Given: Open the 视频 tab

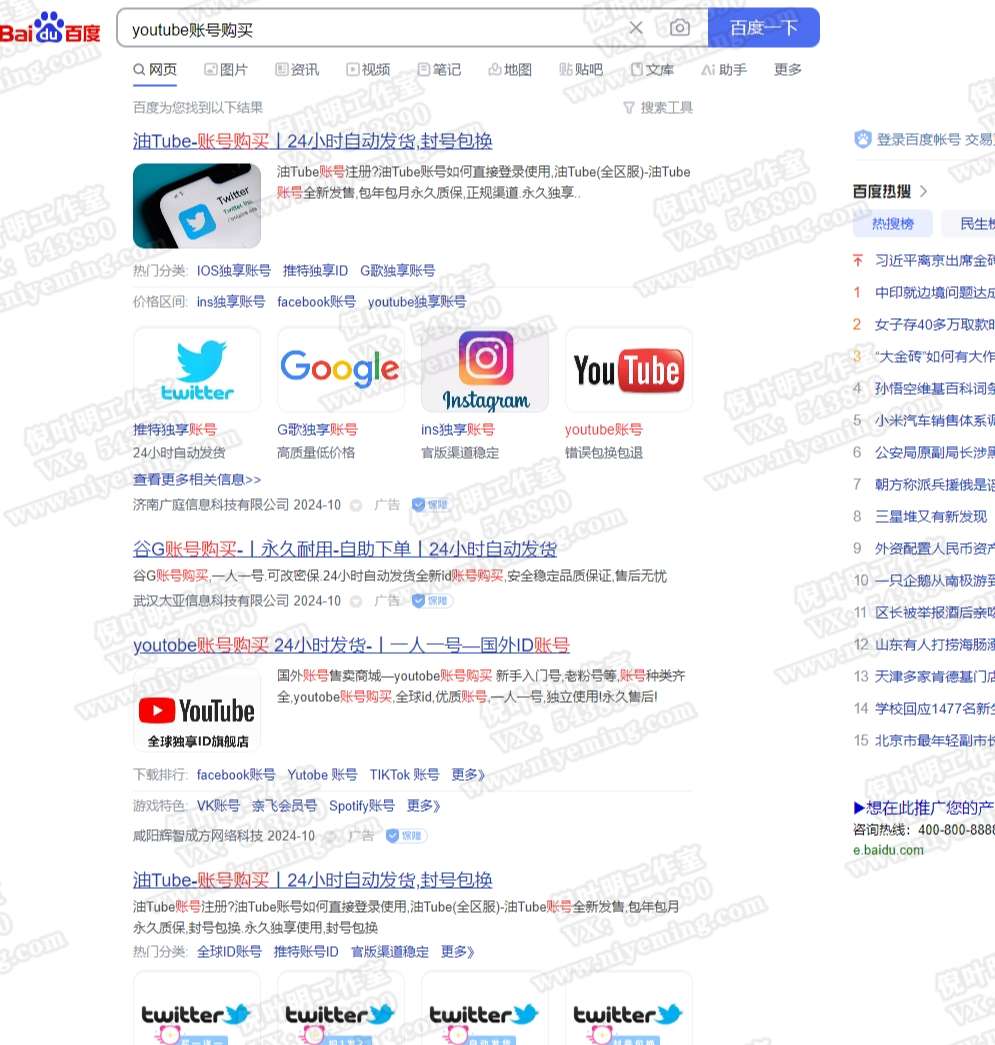Looking at the screenshot, I should coord(369,70).
